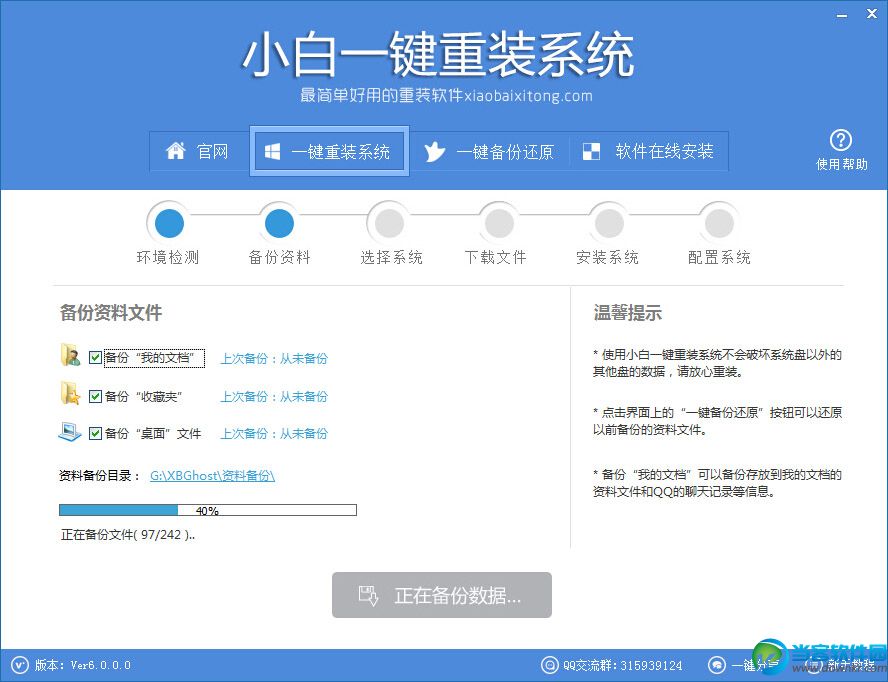The image size is (888, 682).
Task: Click the tip about "一键备份还原"按钮可以还原
Action: coord(718,421)
